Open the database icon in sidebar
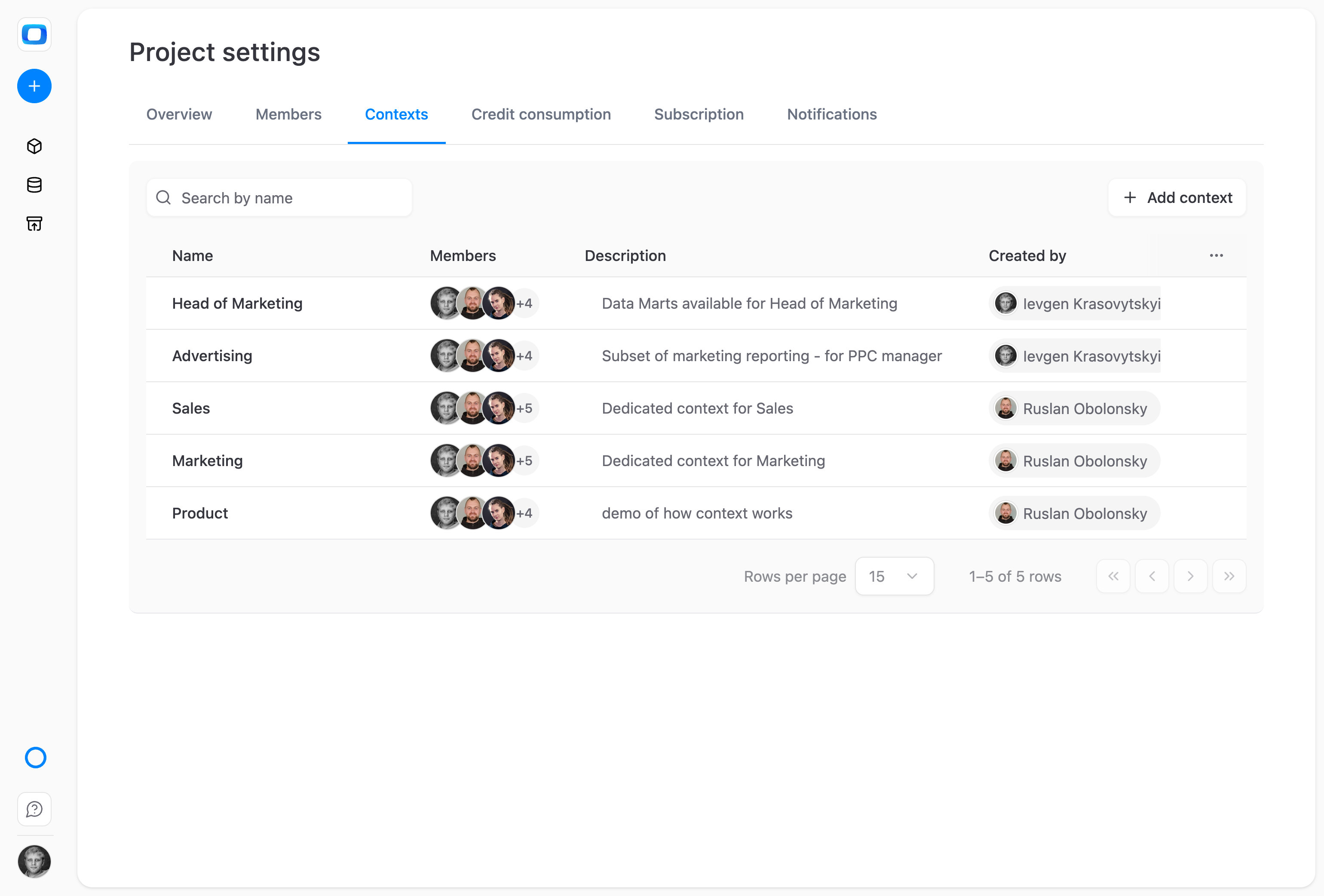Viewport: 1324px width, 896px height. tap(34, 185)
